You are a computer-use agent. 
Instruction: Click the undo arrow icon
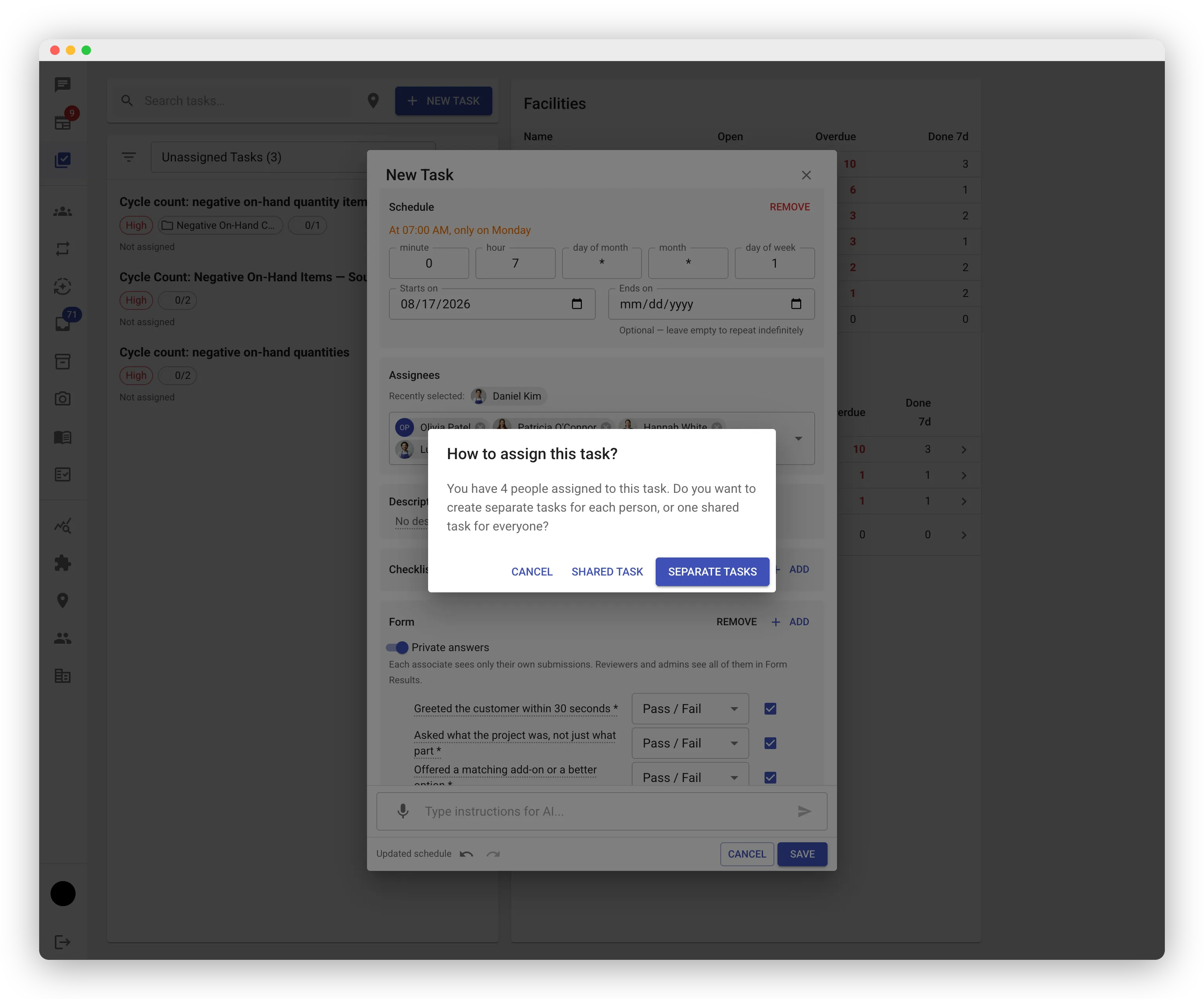pos(467,854)
